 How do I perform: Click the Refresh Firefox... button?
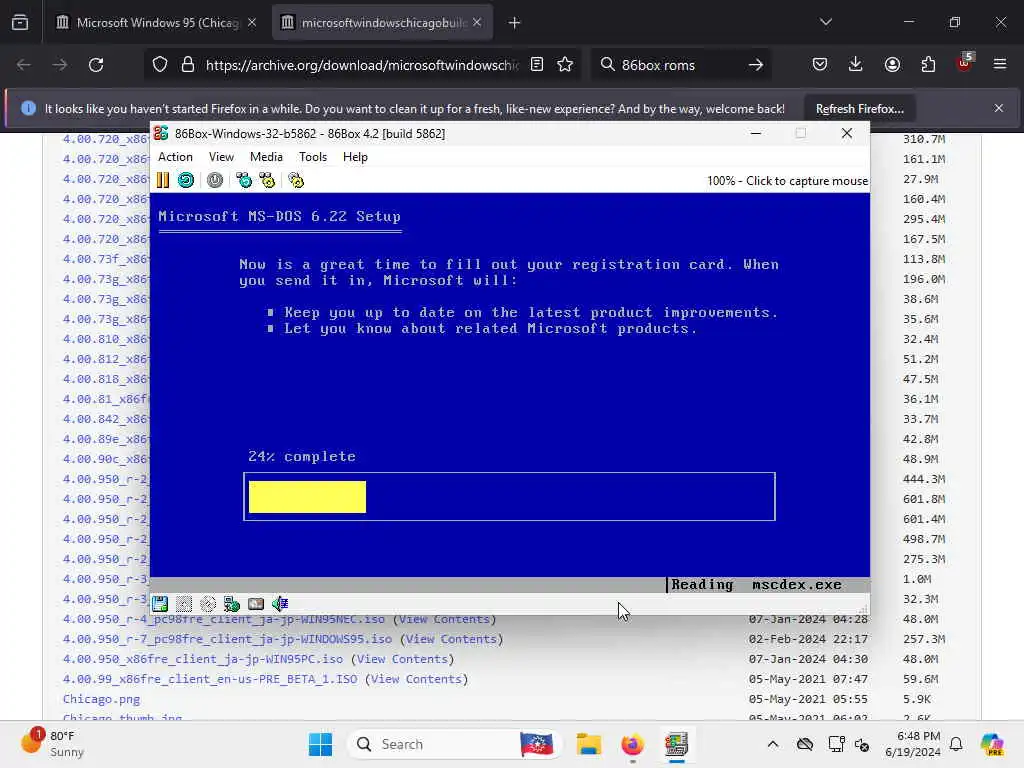(x=859, y=108)
